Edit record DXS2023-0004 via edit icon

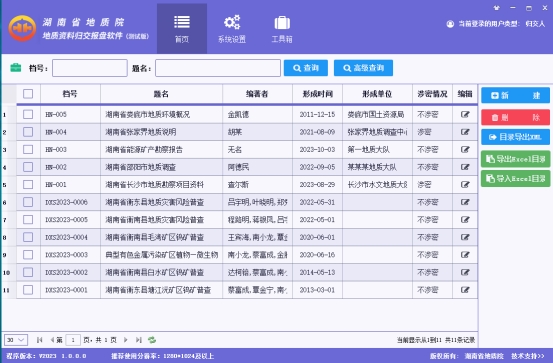click(x=465, y=237)
